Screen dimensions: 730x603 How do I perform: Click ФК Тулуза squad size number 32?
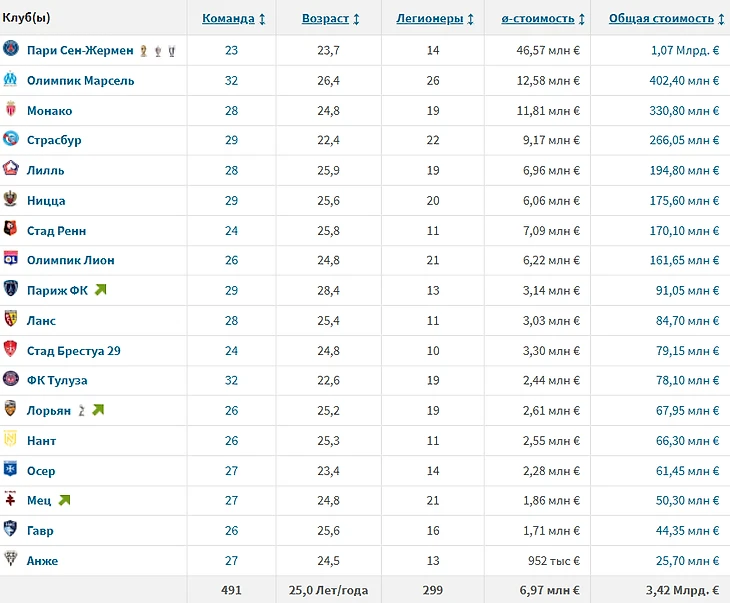click(231, 380)
